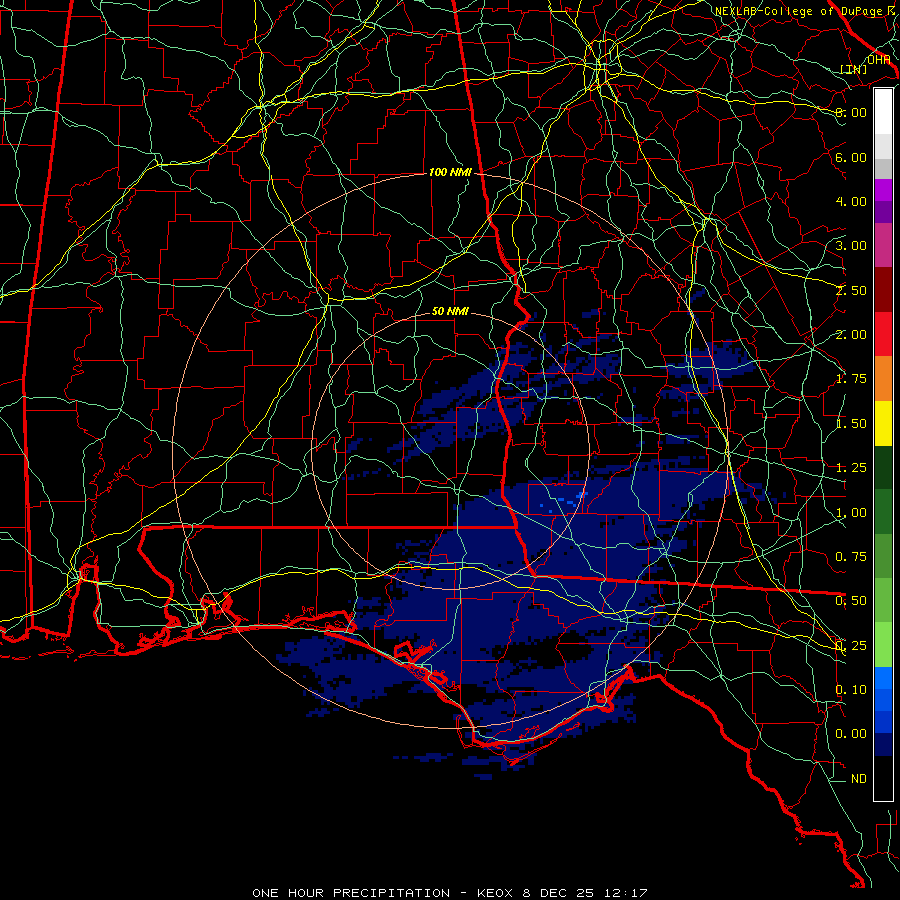Pick the bright red swatch near 2.00
Viewport: 900px width, 900px height.
(883, 334)
